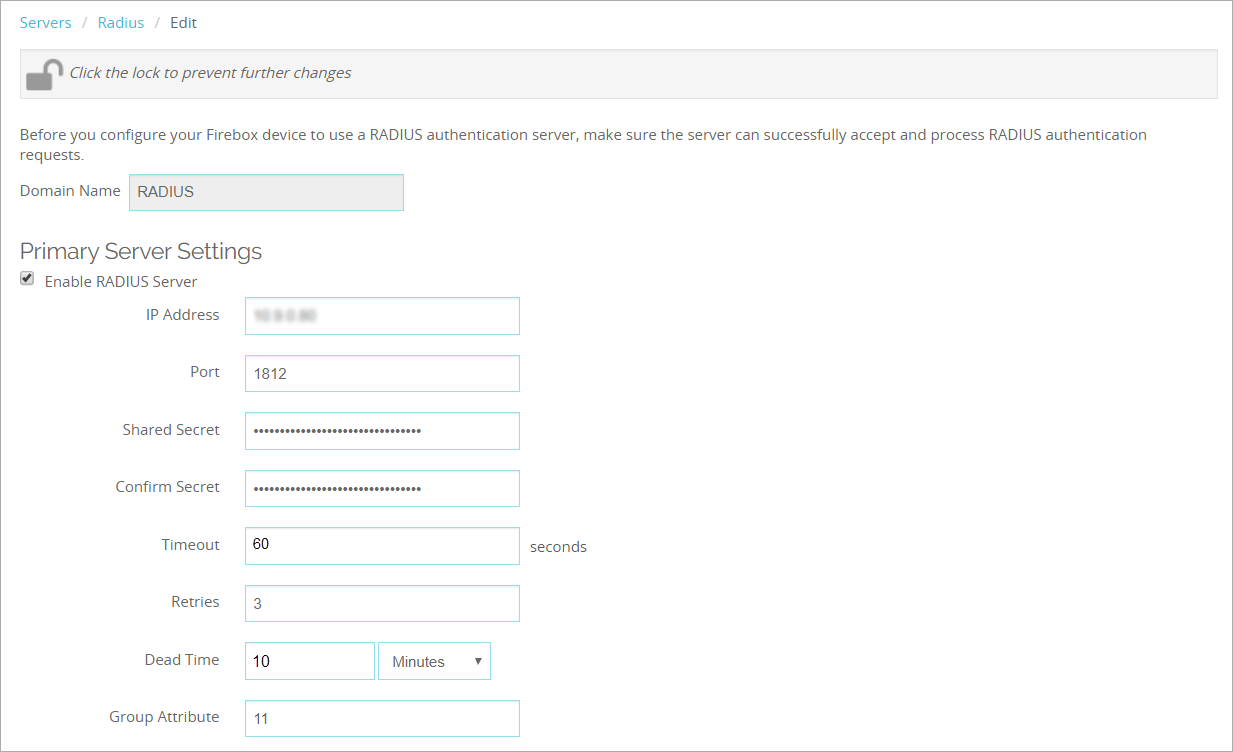Open the Dead Time units dropdown

coord(434,661)
